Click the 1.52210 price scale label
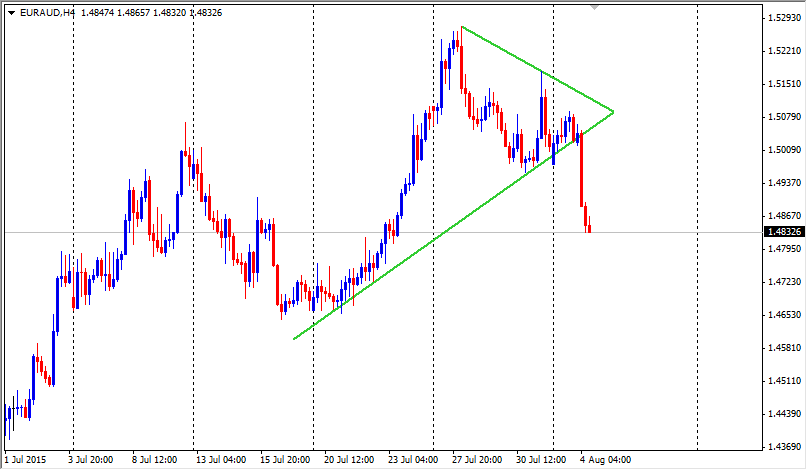This screenshot has height=470, width=807. (784, 50)
